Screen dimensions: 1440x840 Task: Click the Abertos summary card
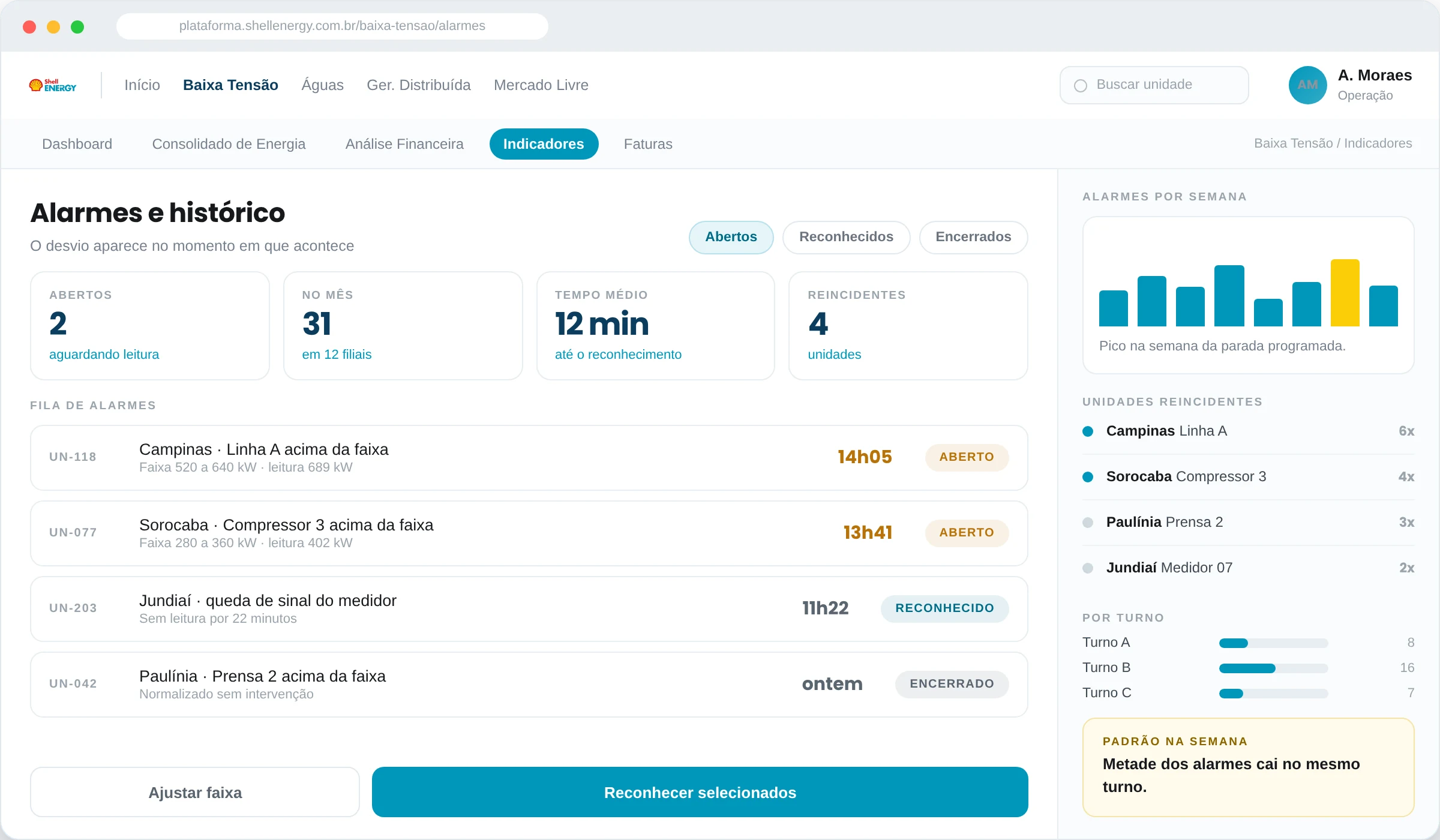coord(149,326)
